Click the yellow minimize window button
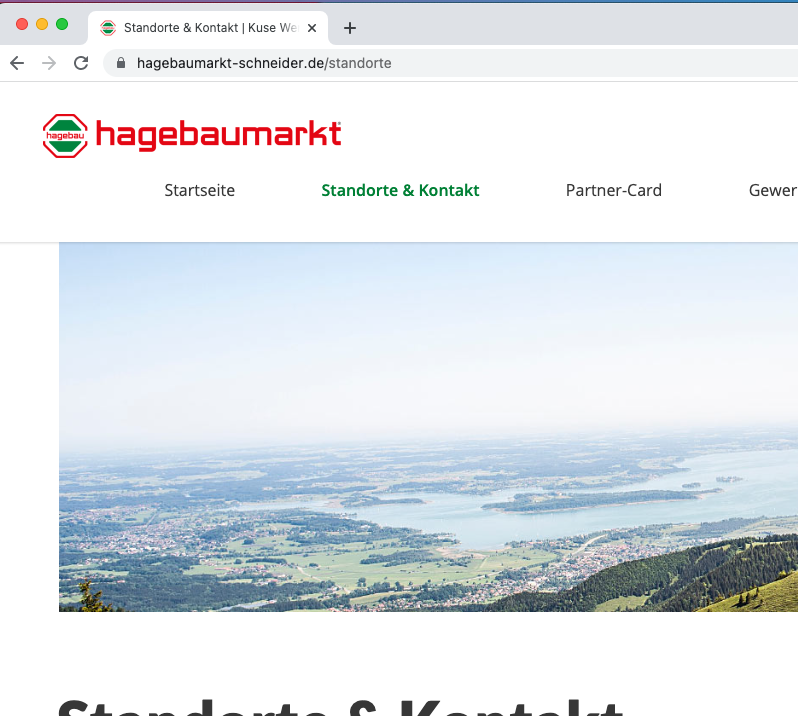798x716 pixels. [x=42, y=24]
